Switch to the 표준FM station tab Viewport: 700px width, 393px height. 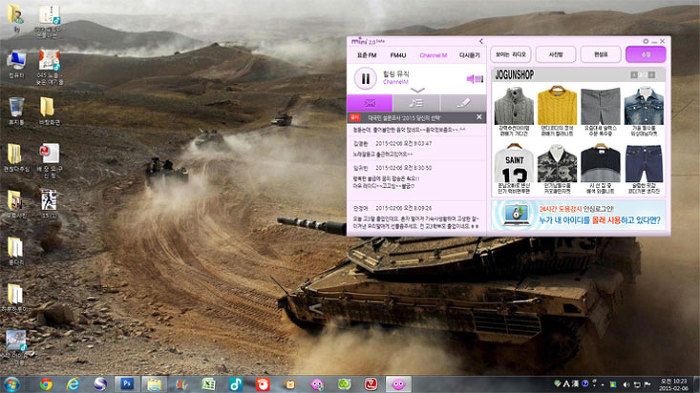(x=367, y=55)
